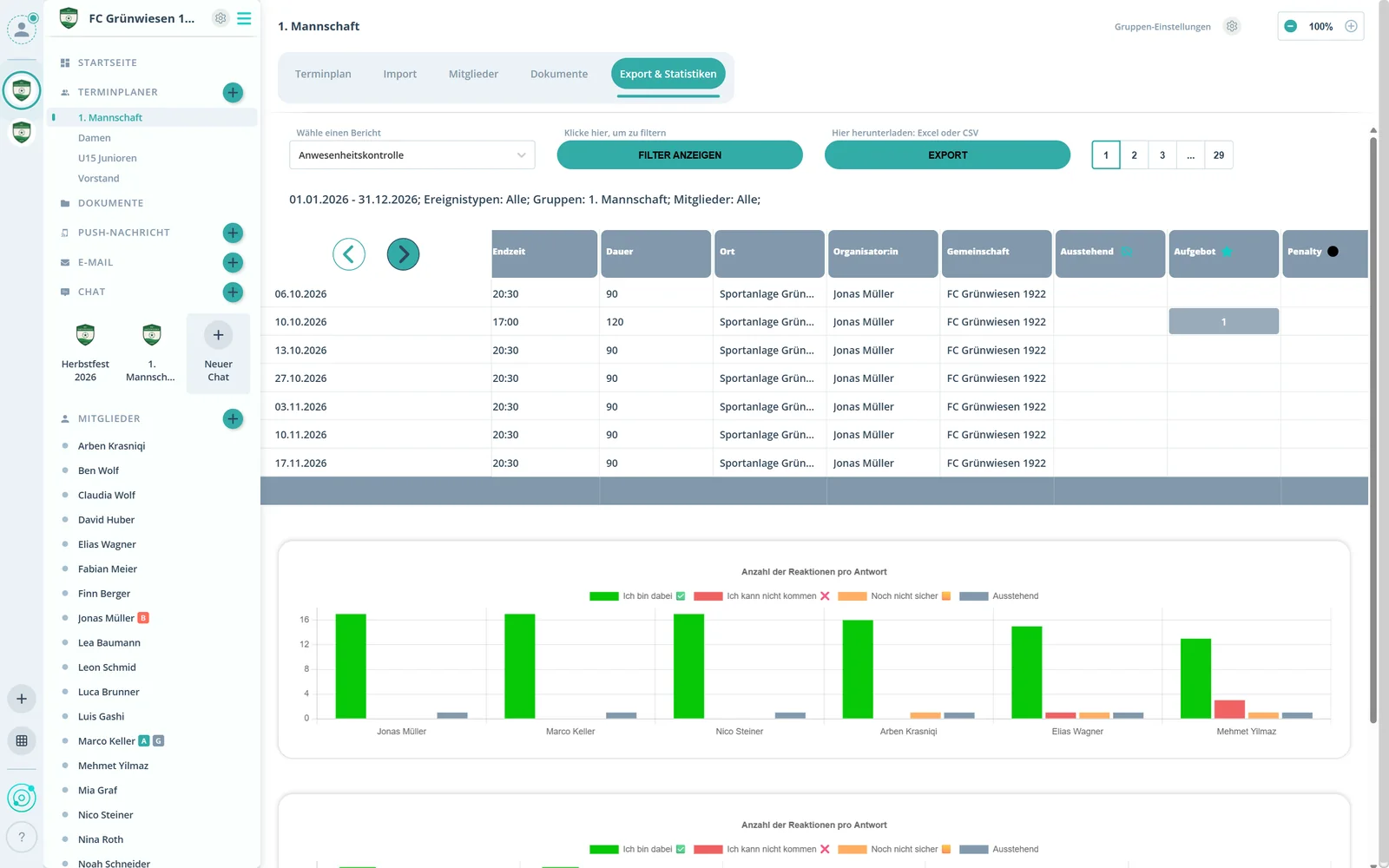The height and width of the screenshot is (868, 1389).
Task: Open Gruppen-Einstellungen gear icon
Action: pos(1232,26)
